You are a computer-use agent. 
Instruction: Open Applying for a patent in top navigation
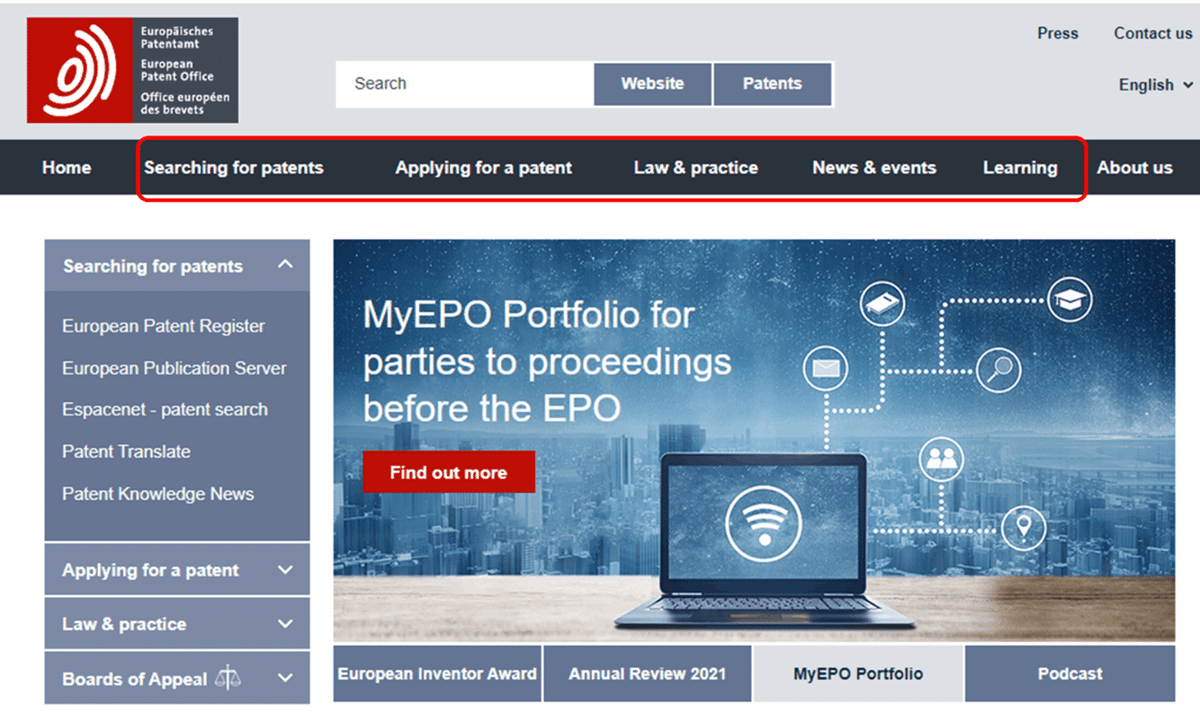coord(484,167)
